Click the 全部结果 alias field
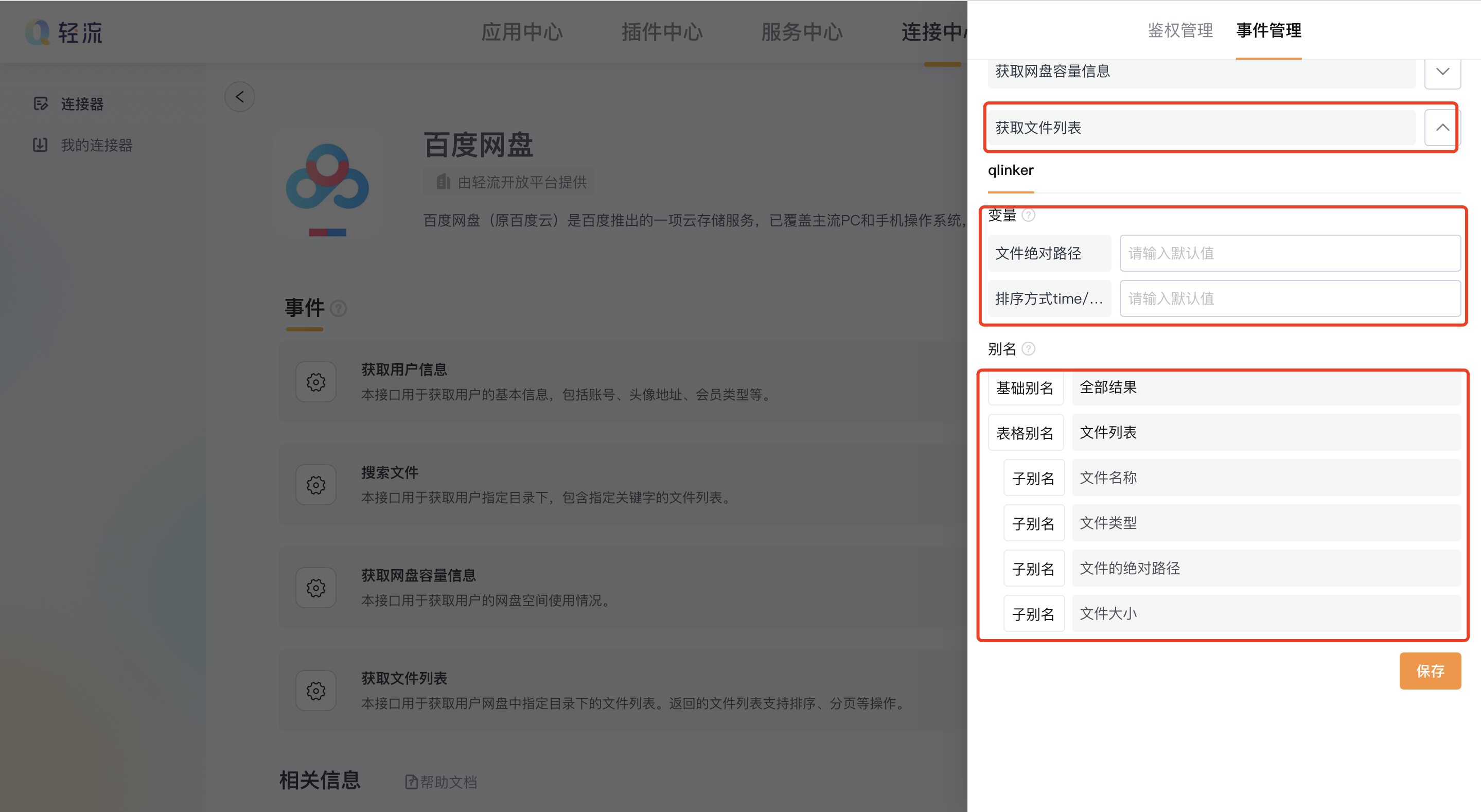This screenshot has width=1481, height=812. (x=1266, y=387)
